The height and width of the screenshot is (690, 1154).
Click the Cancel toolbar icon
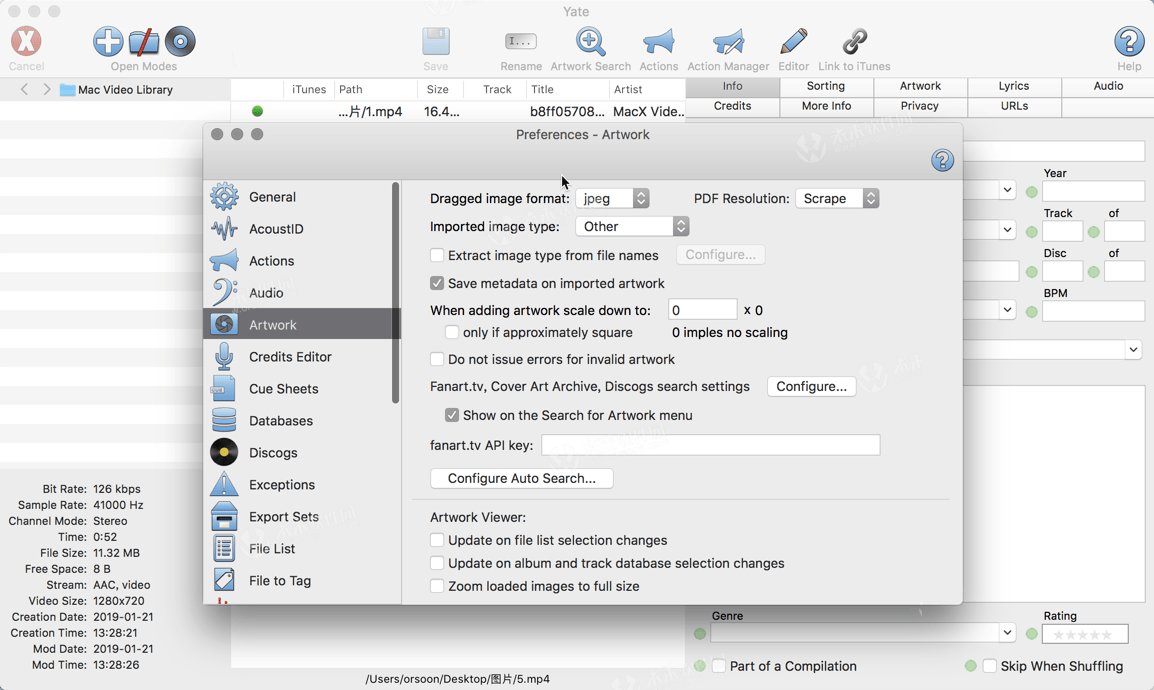26,42
